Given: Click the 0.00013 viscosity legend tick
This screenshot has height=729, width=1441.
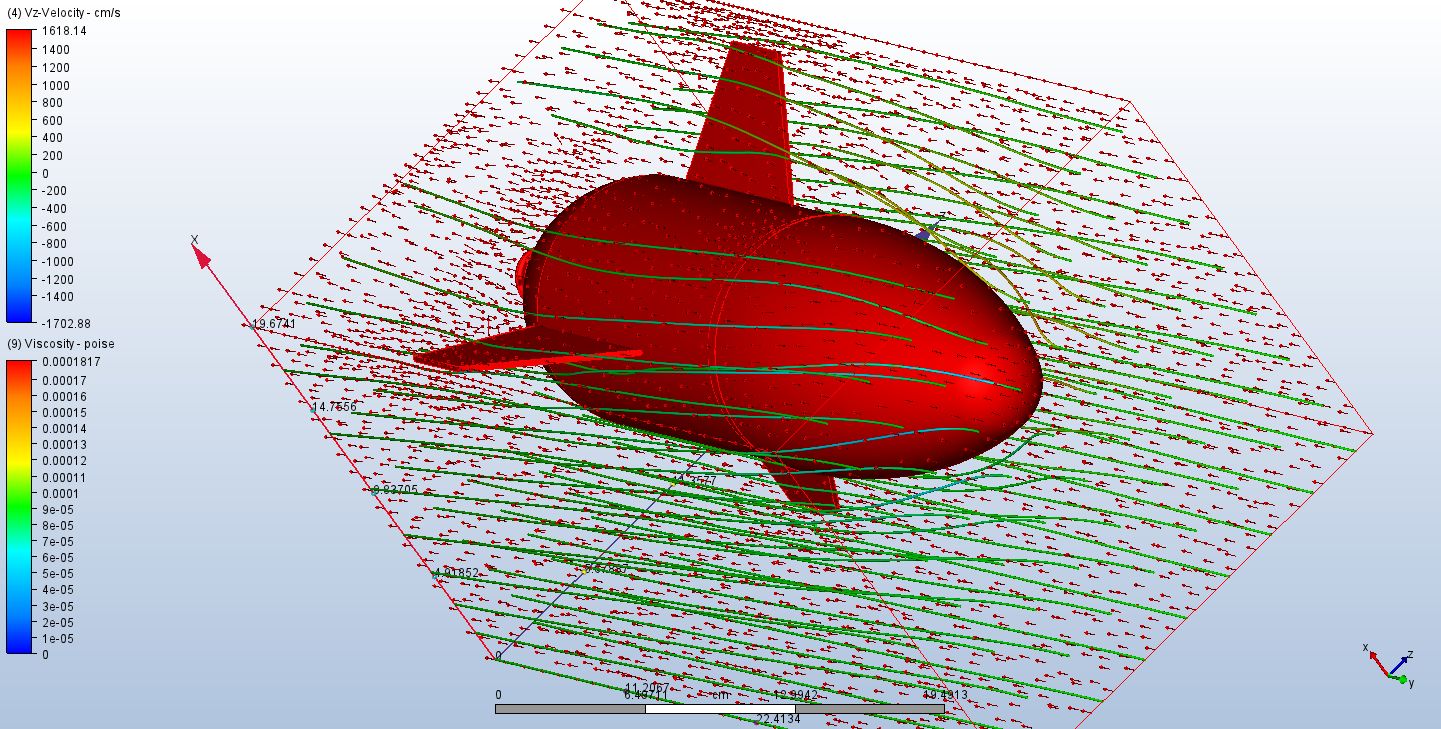Looking at the screenshot, I should click(64, 444).
